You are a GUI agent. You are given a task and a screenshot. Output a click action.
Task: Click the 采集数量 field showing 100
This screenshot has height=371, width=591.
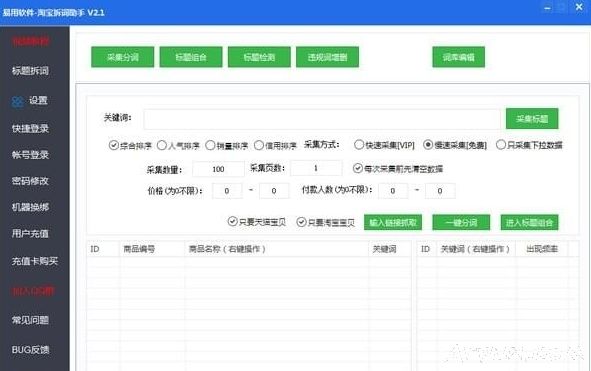pos(218,169)
